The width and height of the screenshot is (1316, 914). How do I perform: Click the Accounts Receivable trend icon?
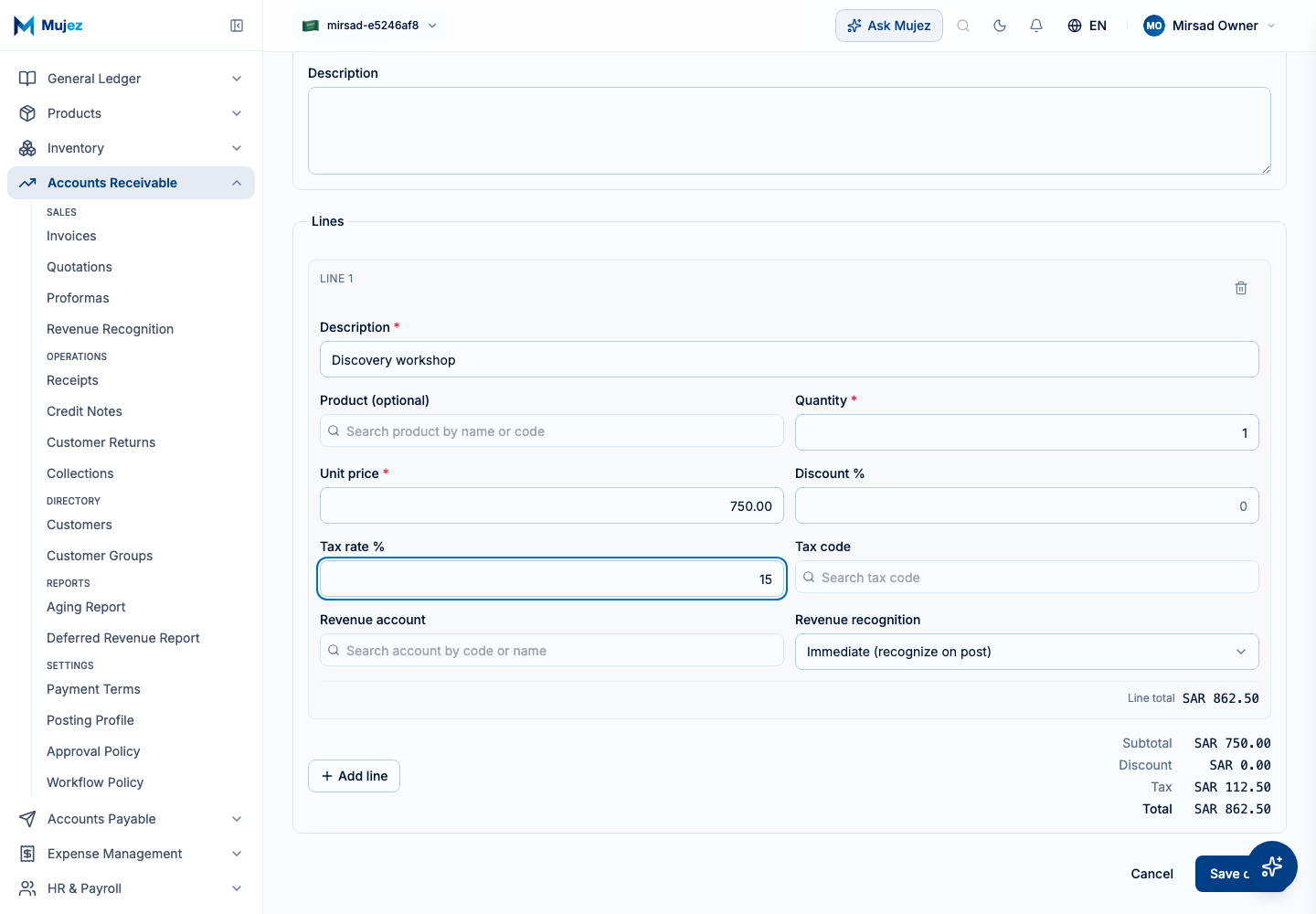[x=27, y=183]
